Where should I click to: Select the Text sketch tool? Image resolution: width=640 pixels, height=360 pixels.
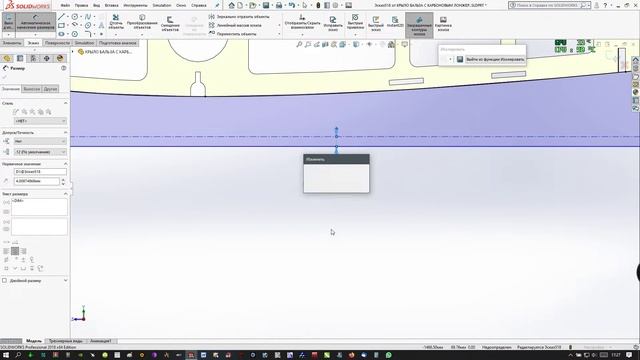[x=101, y=25]
